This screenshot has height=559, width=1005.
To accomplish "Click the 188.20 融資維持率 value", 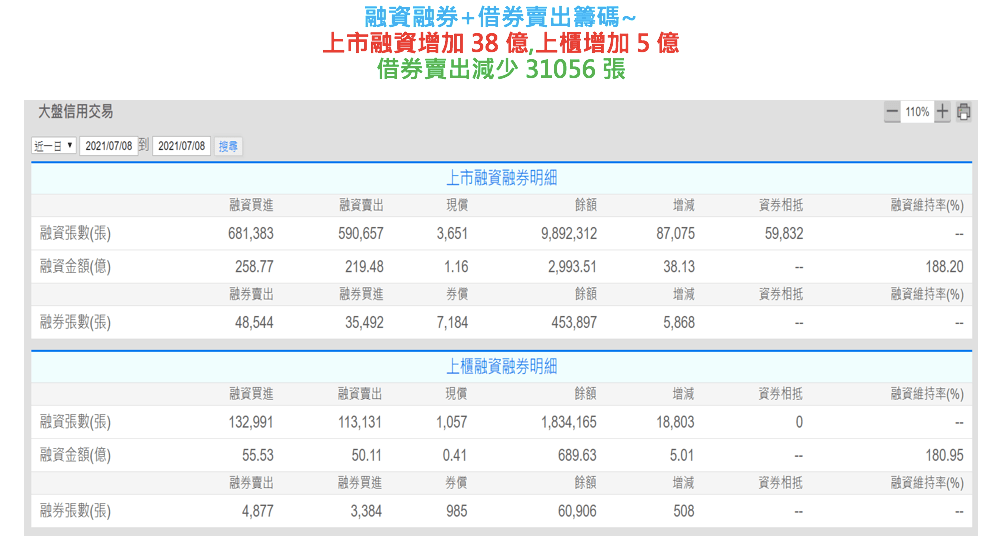I will tap(944, 267).
